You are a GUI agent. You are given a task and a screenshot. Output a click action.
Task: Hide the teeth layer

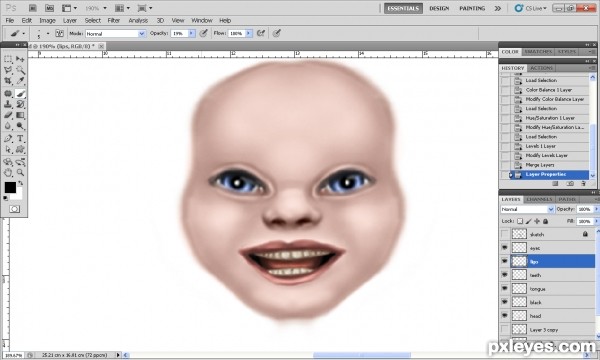click(x=505, y=275)
